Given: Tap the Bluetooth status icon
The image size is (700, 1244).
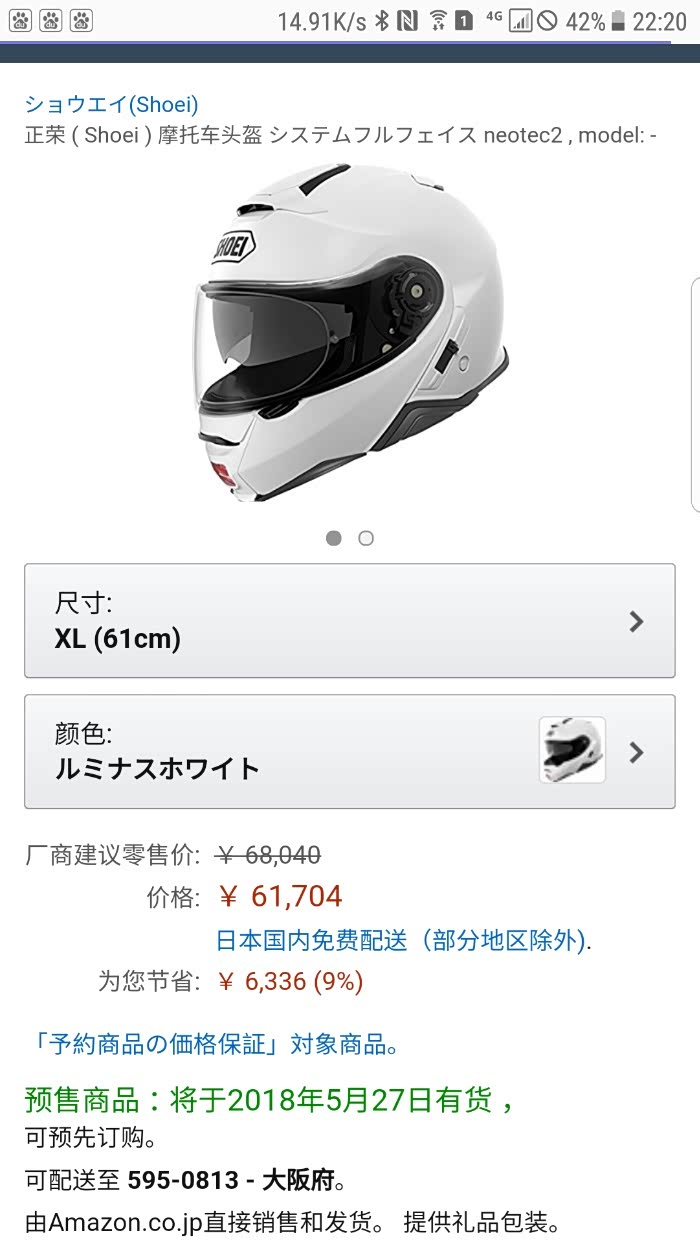Looking at the screenshot, I should [x=381, y=20].
